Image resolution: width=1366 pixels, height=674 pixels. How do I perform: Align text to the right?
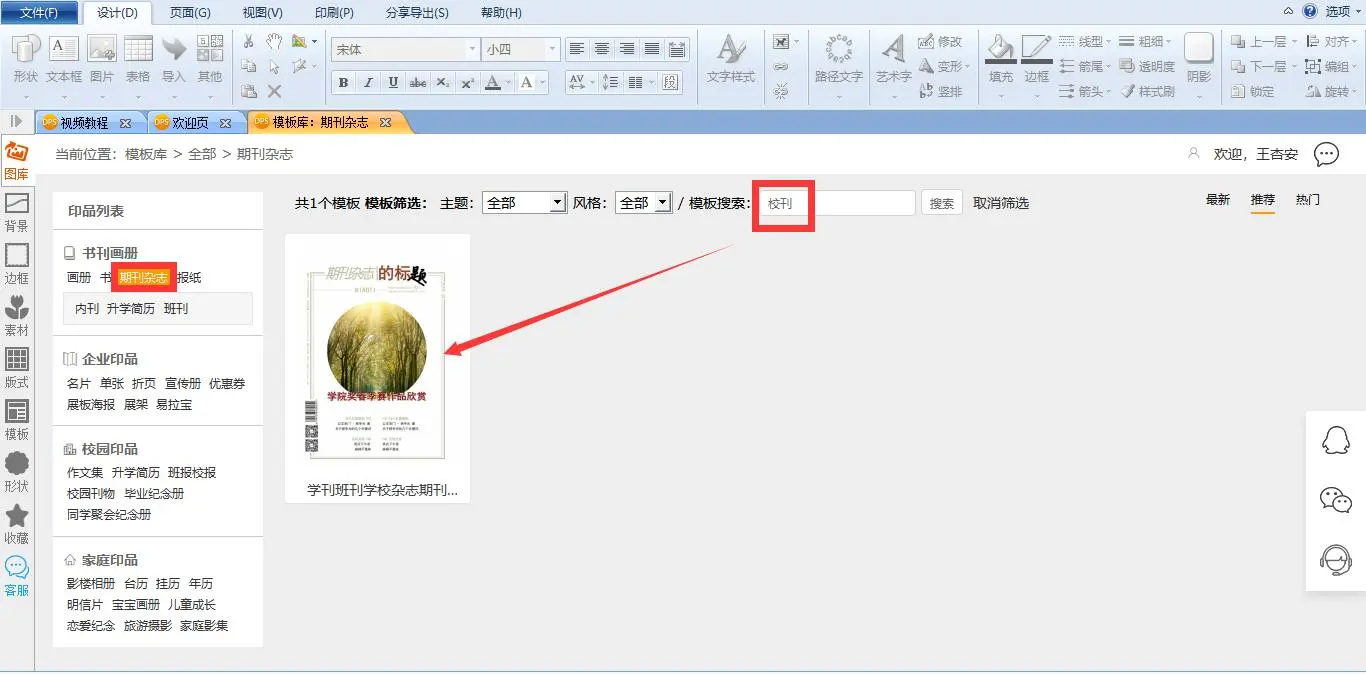tap(627, 48)
